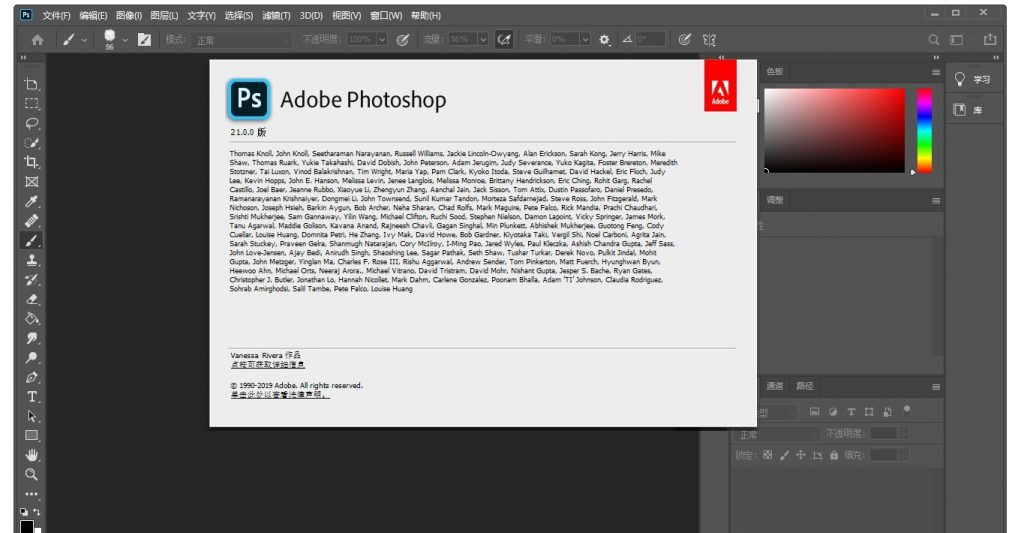Open the 图像(I) menu
The image size is (1024, 533).
tap(129, 16)
